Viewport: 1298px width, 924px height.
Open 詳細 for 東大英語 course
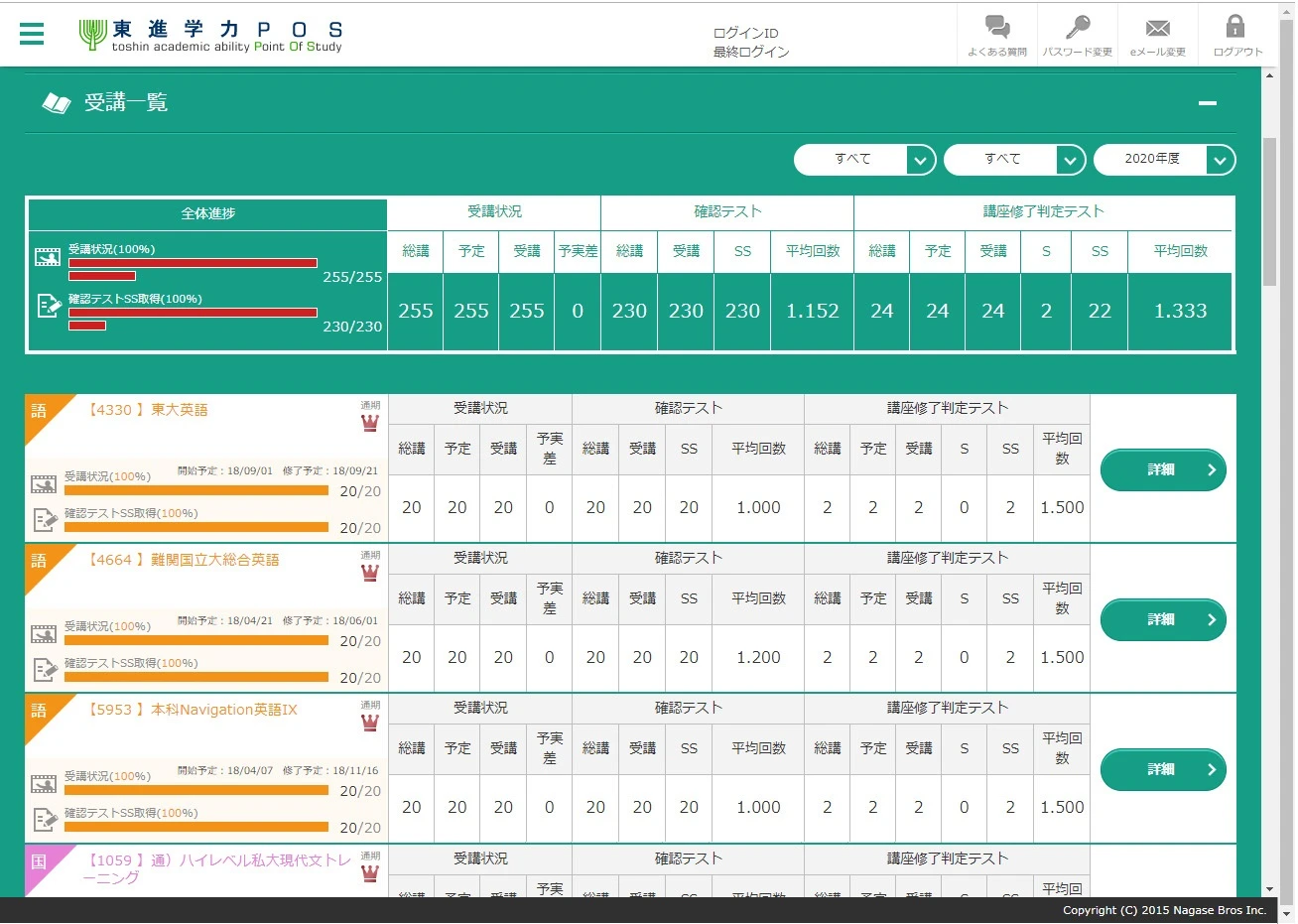click(x=1163, y=470)
